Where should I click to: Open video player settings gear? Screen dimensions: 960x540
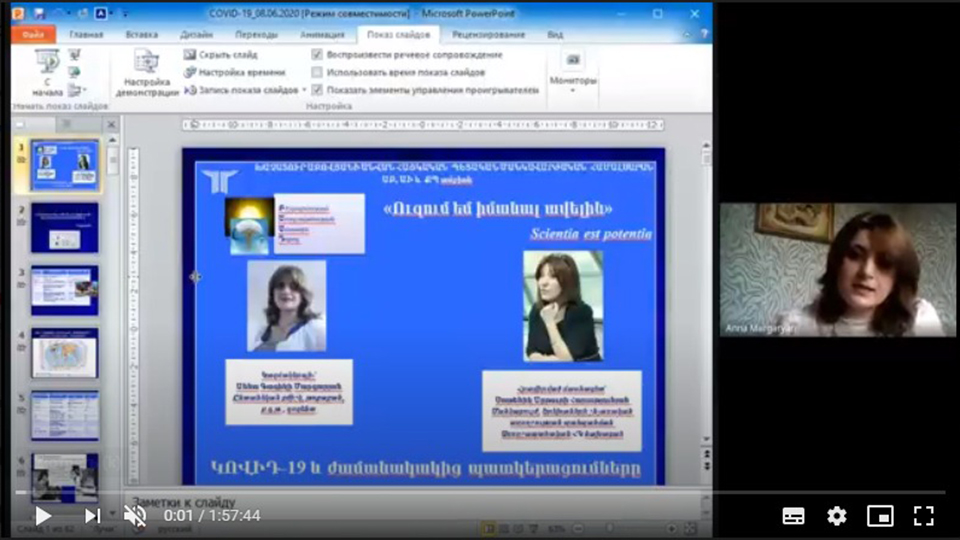pos(836,515)
